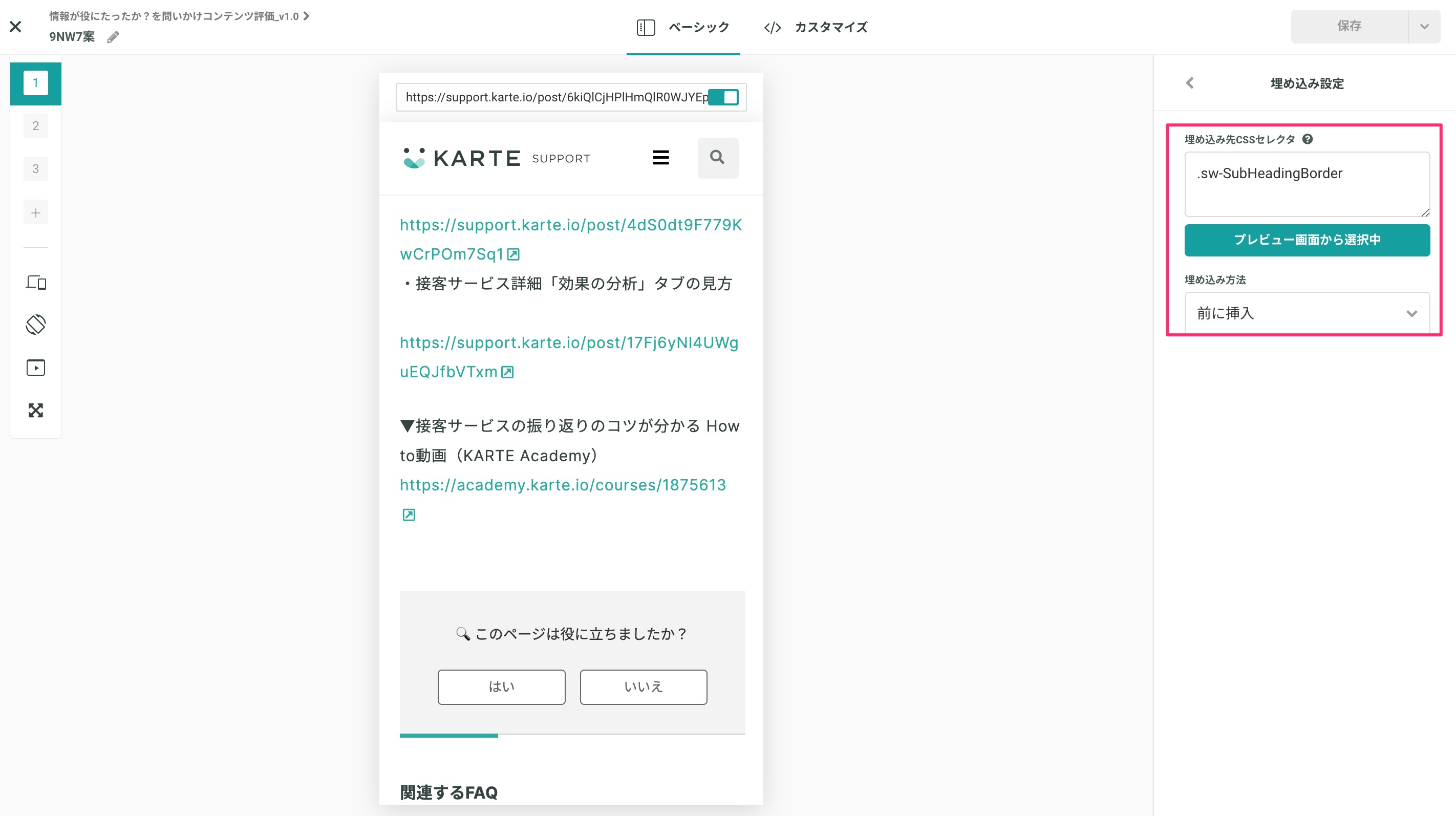Click the いいえ answer button
The width and height of the screenshot is (1456, 816).
click(x=643, y=687)
